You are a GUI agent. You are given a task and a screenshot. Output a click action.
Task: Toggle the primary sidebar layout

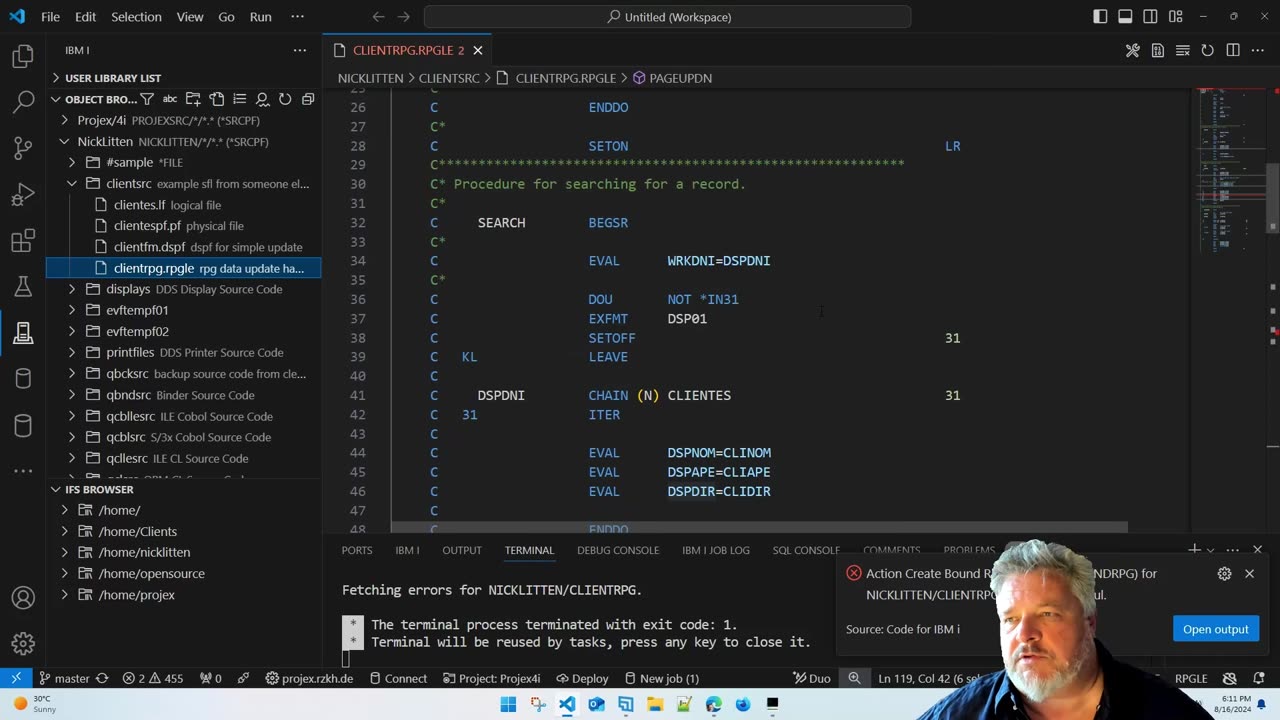tap(1100, 17)
